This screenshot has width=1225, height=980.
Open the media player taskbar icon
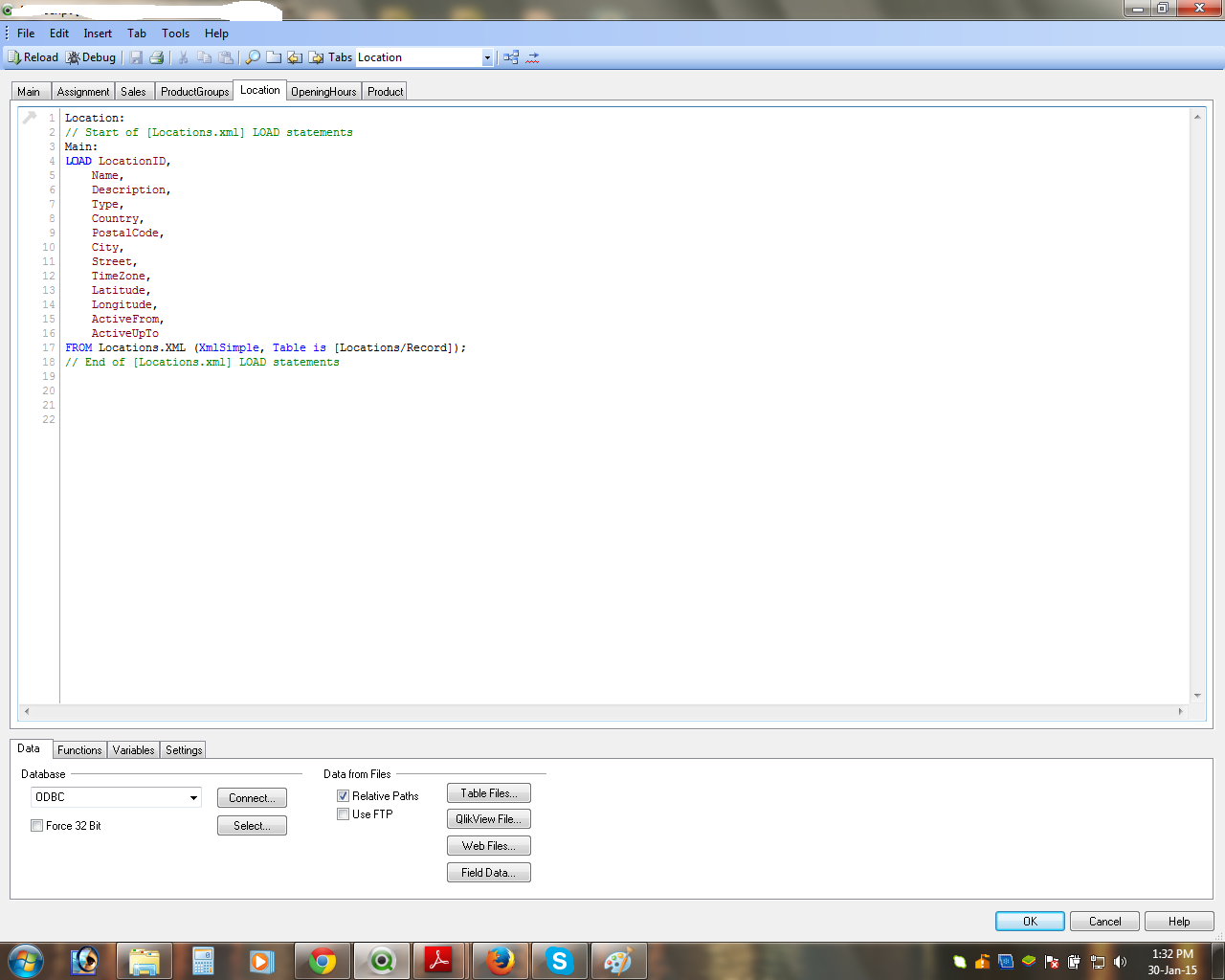click(261, 961)
